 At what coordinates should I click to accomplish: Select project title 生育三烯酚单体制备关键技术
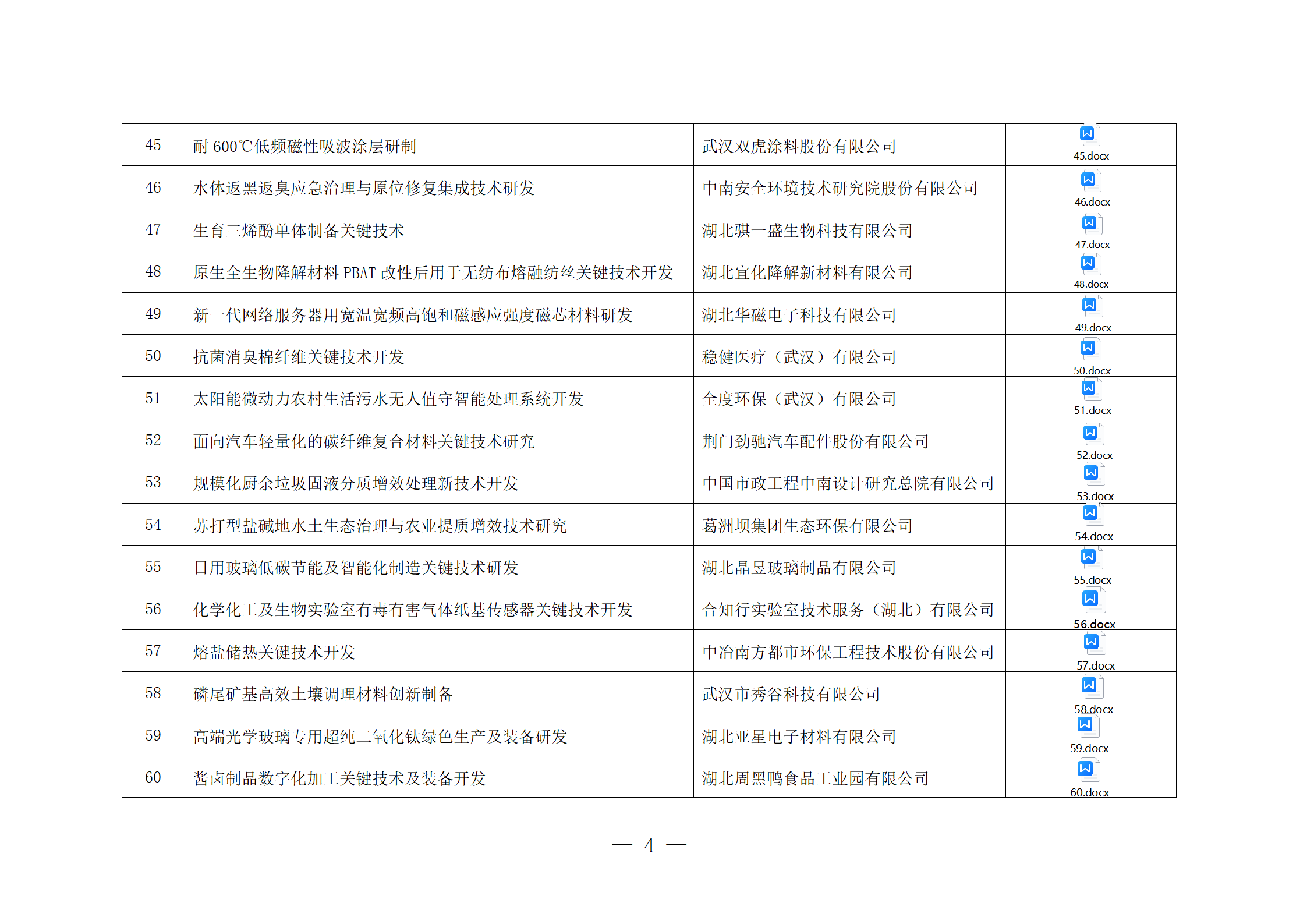[x=299, y=231]
